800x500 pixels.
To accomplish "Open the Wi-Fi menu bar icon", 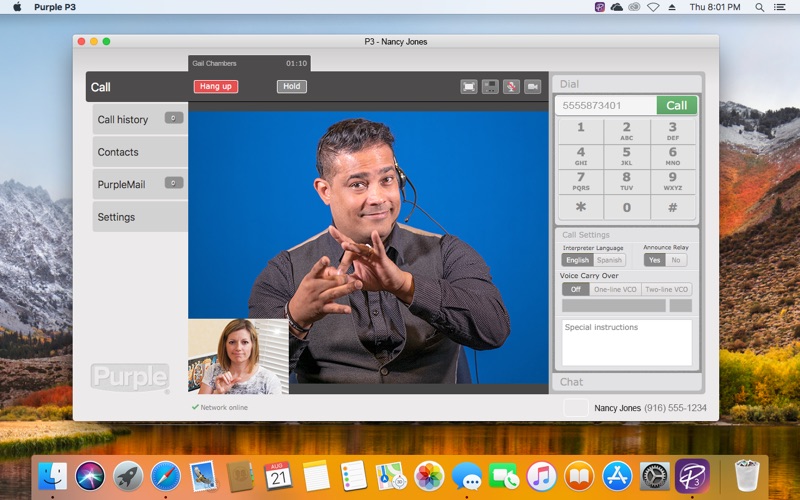I will pos(653,7).
